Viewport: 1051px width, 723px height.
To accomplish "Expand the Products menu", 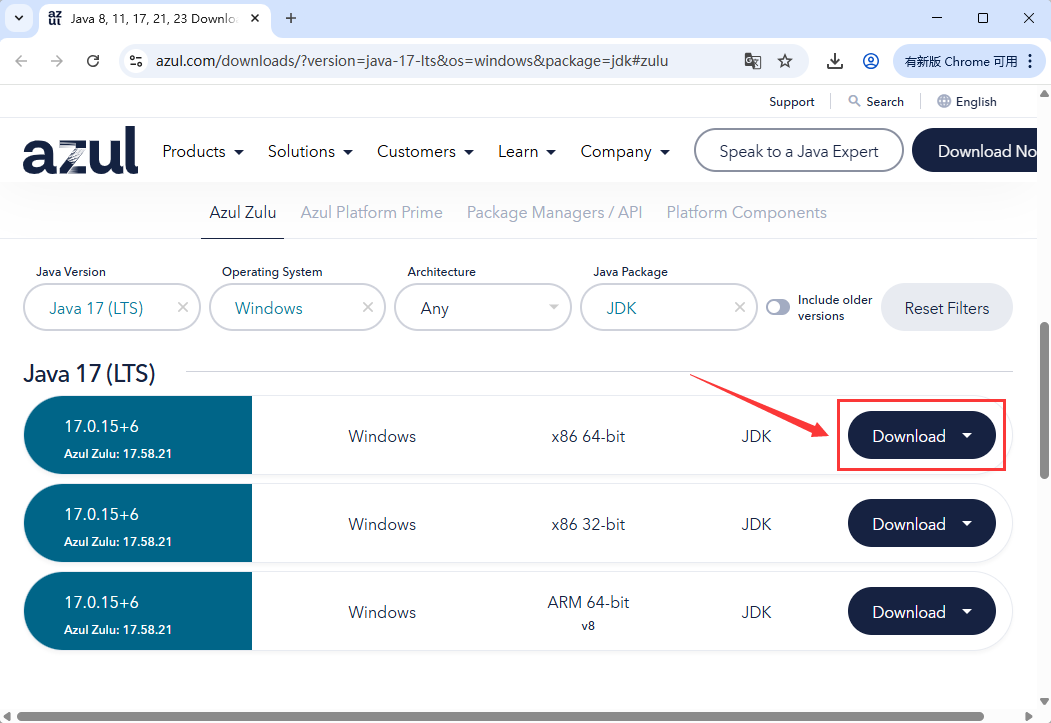I will 202,151.
